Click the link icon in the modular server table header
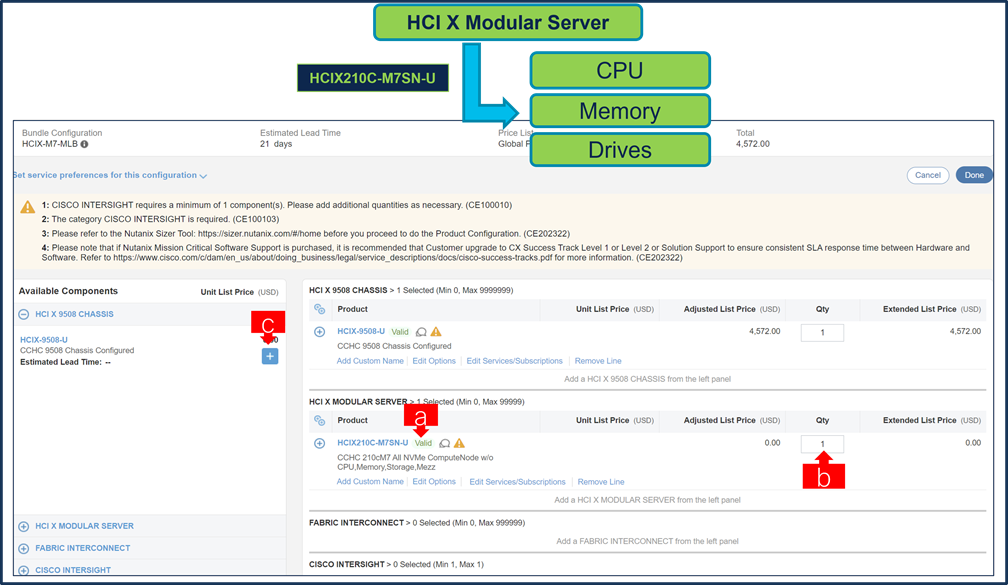1008x585 pixels. coord(320,420)
